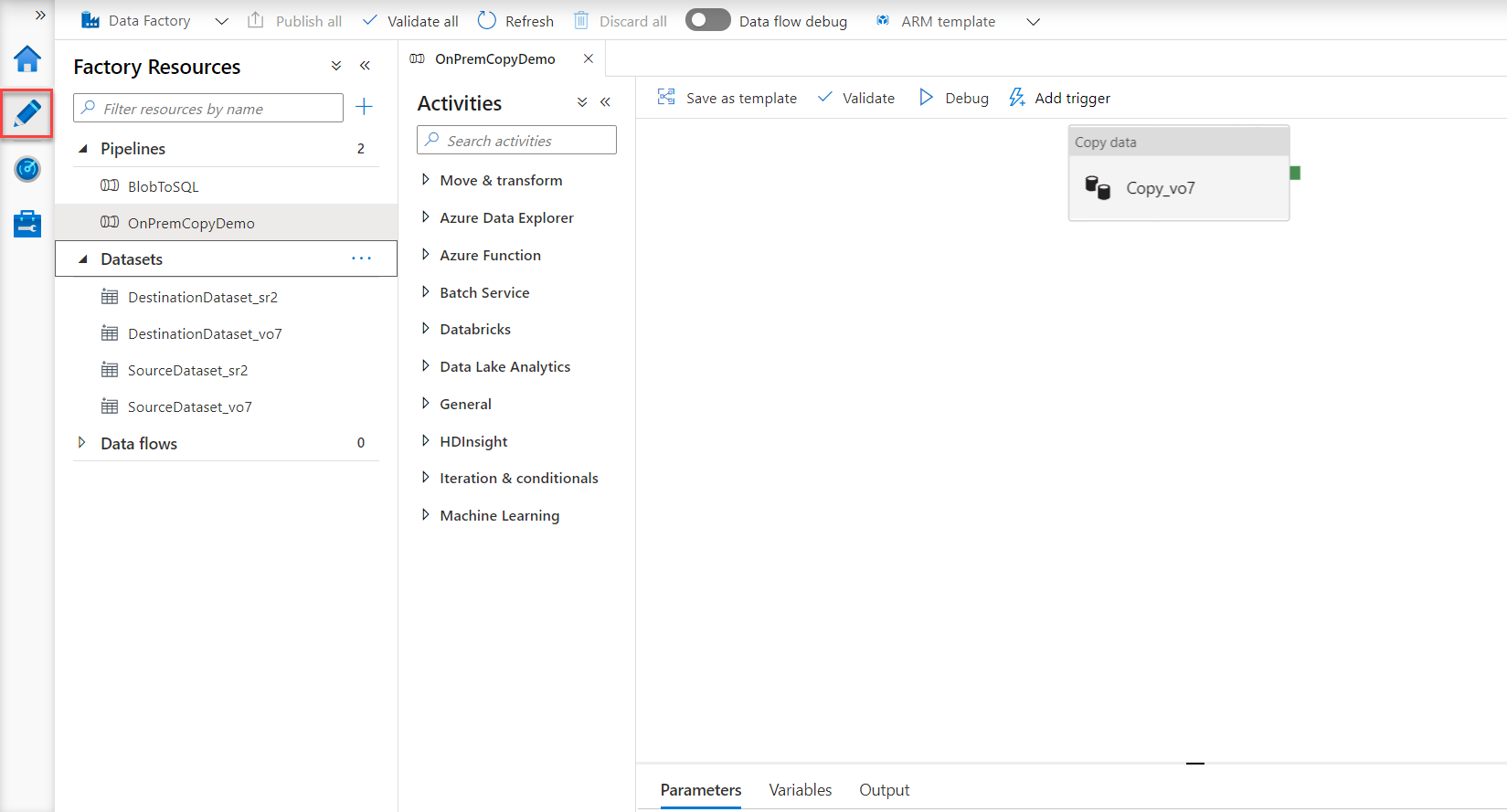Expand the left navigation rail
The width and height of the screenshot is (1507, 812).
(x=40, y=15)
